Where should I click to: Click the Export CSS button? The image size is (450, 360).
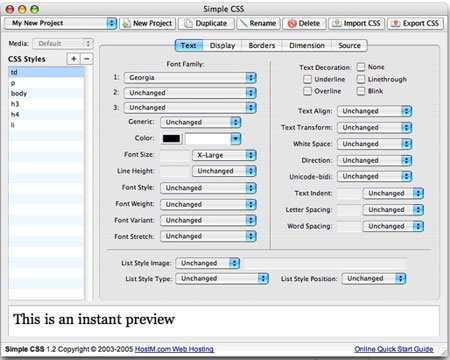tap(415, 23)
